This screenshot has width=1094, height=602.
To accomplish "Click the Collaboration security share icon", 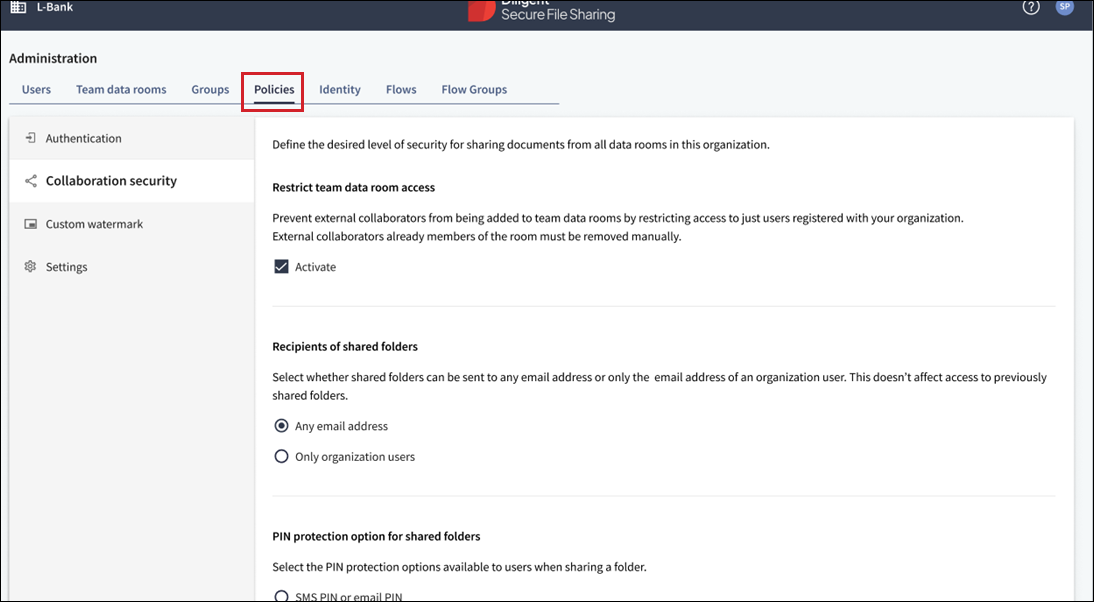I will (30, 181).
